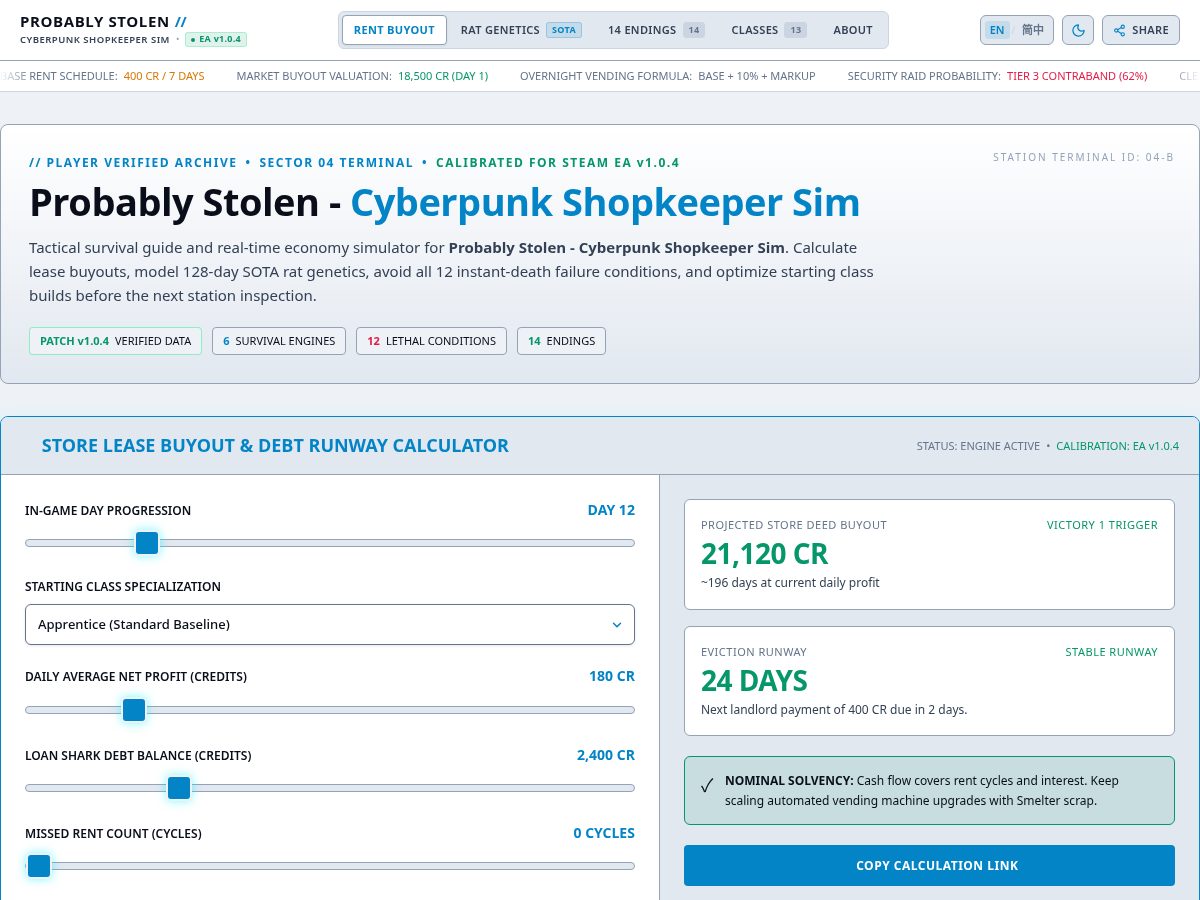Open the Rat Genetics tab
The image size is (1200, 900).
point(519,30)
